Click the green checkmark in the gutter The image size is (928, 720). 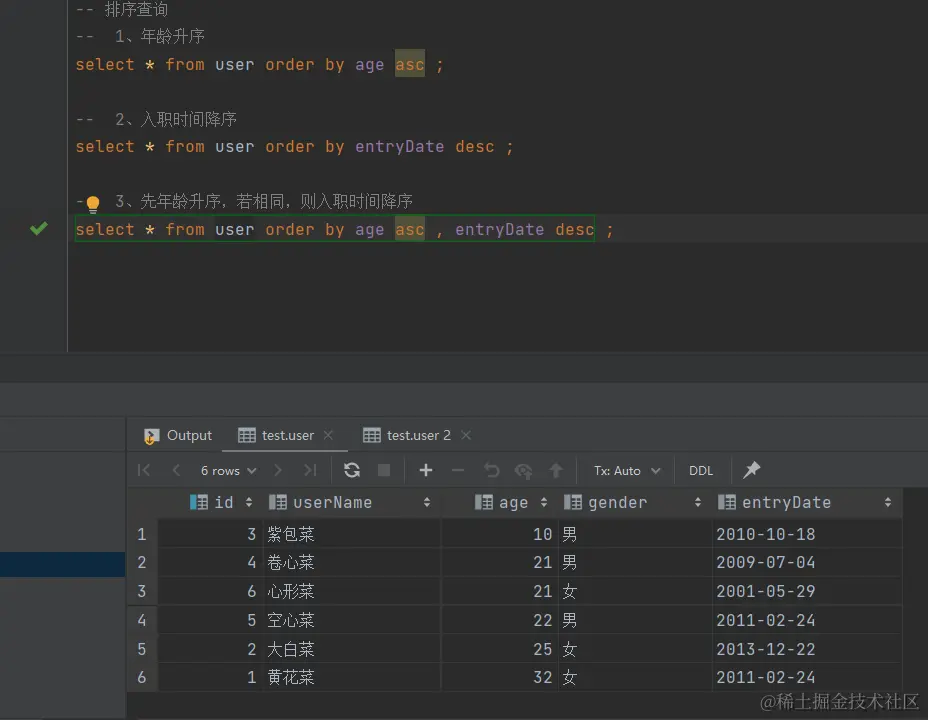[39, 228]
